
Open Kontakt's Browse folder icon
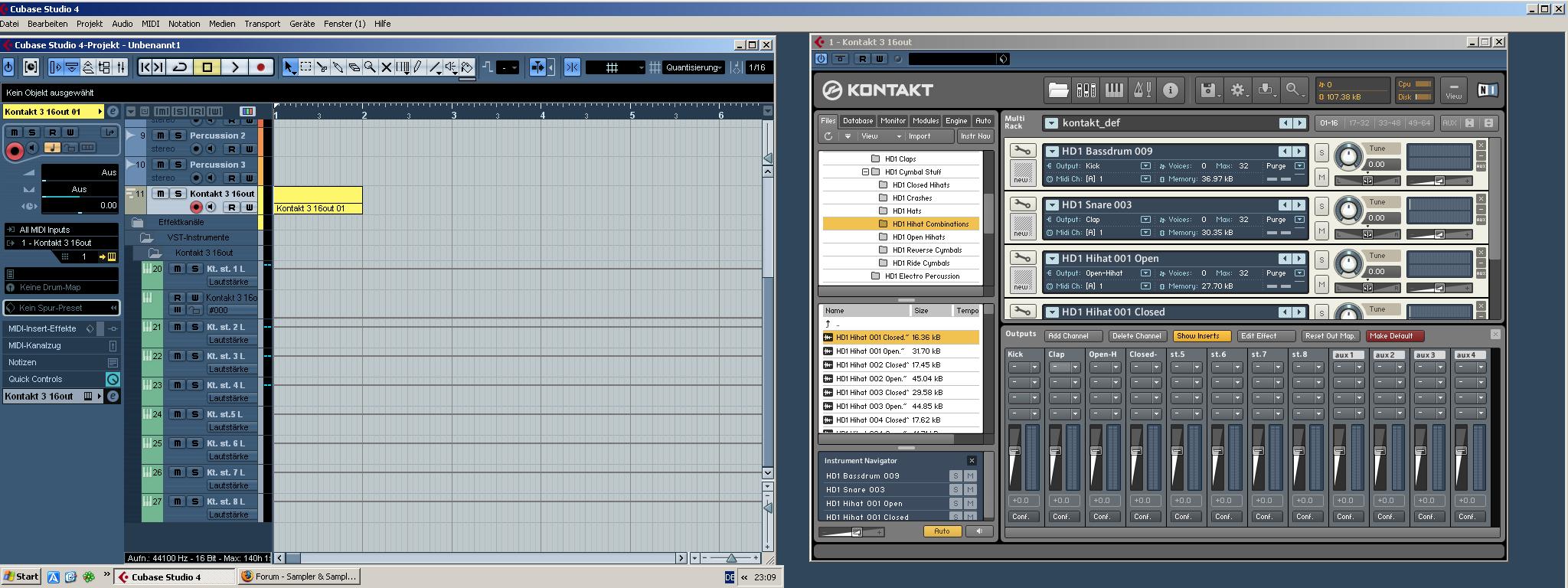pos(1058,90)
